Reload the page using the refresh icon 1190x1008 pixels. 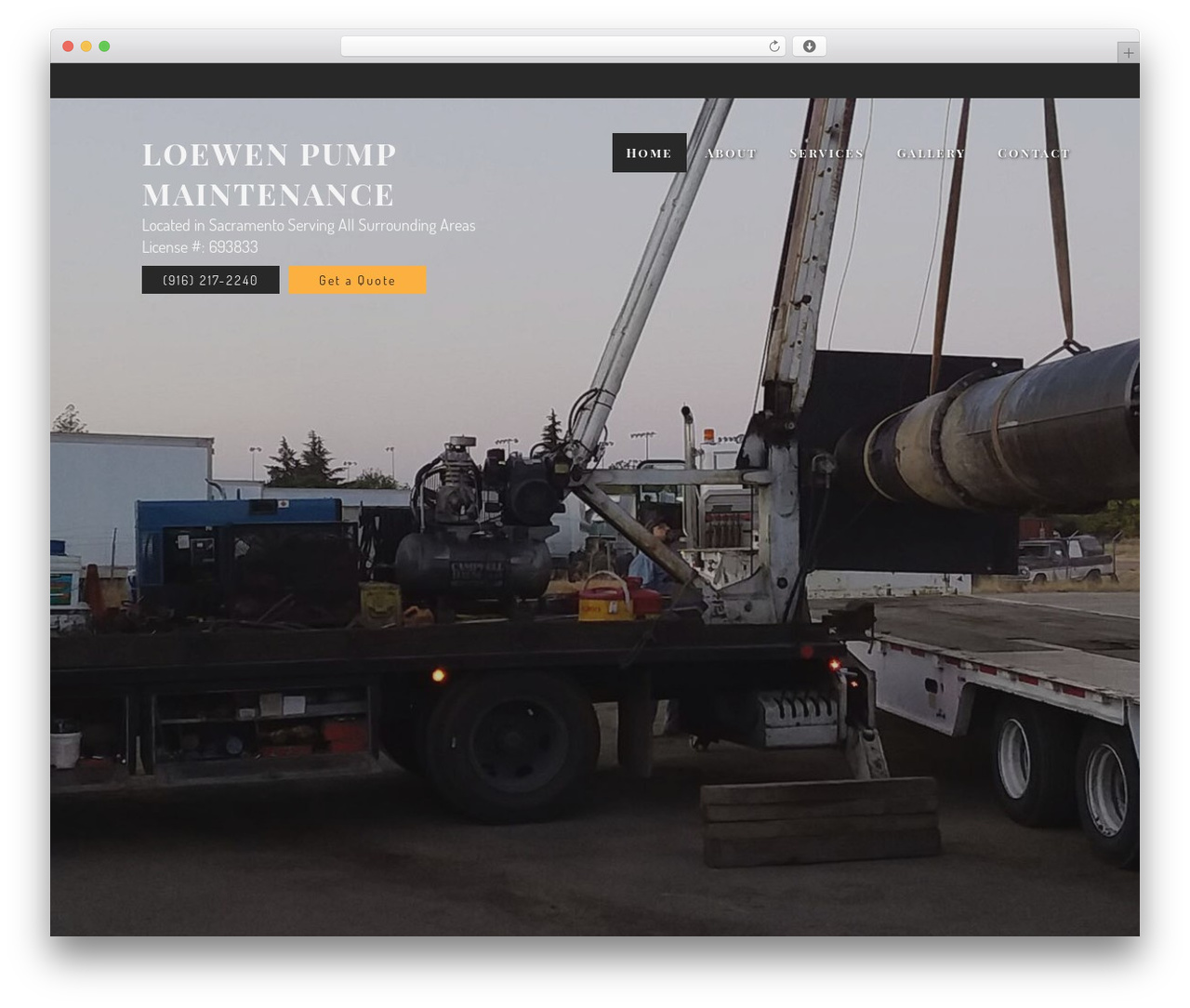click(773, 46)
